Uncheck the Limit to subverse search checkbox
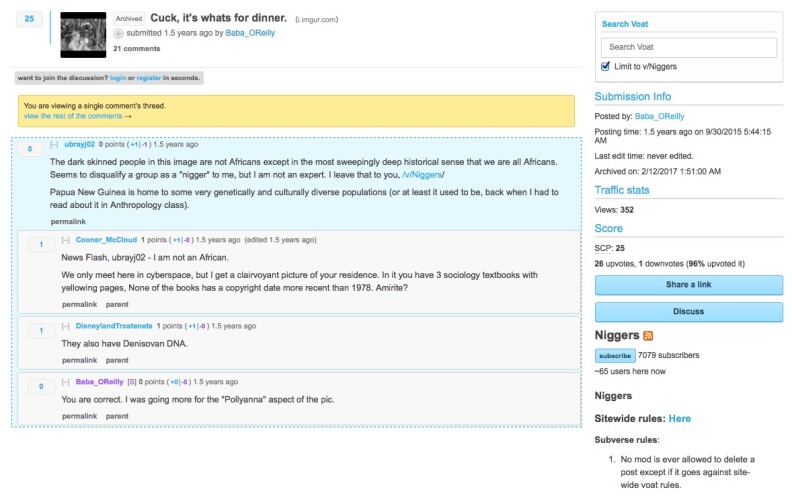This screenshot has height=496, width=792. click(606, 66)
